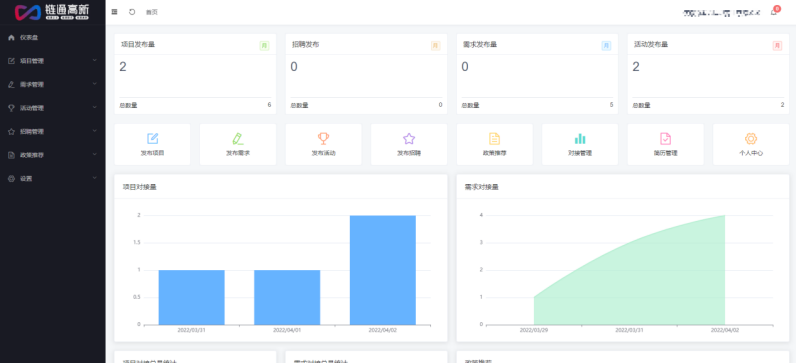Image resolution: width=796 pixels, height=363 pixels.
Task: Click the green 月 badge on 项目发布量
Action: click(264, 46)
